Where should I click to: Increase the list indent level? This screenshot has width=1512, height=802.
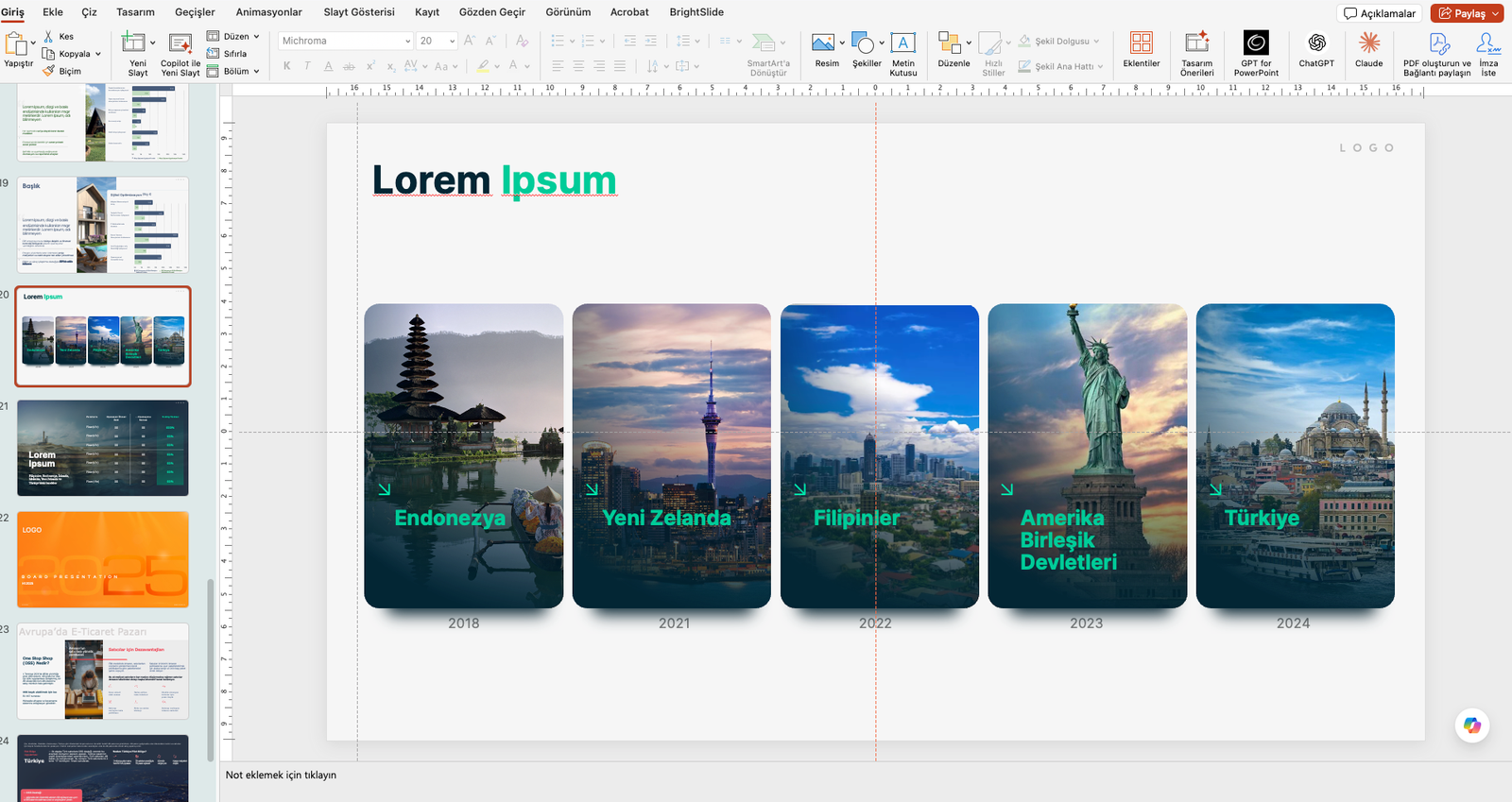(x=650, y=41)
